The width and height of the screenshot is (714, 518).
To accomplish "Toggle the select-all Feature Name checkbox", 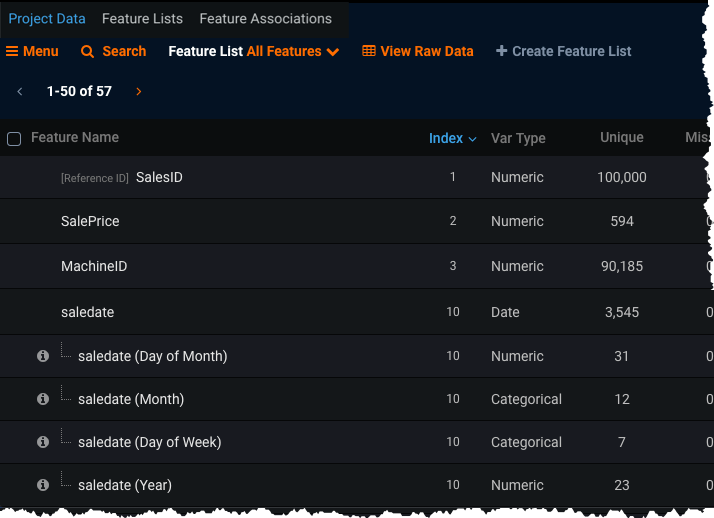I will coord(14,139).
